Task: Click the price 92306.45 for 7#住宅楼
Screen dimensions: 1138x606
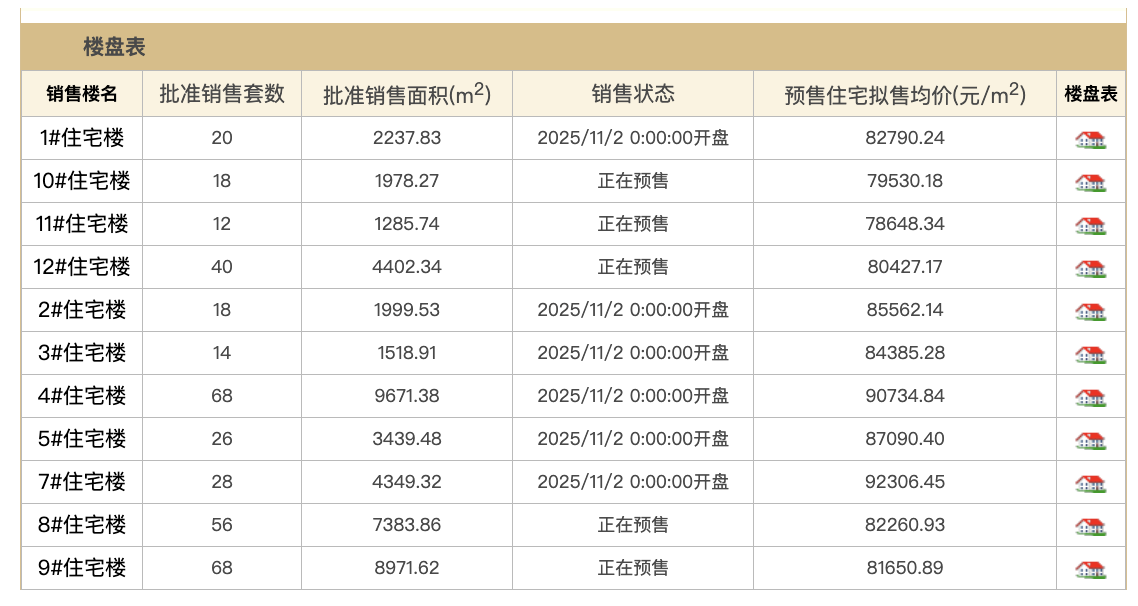Action: click(x=904, y=482)
